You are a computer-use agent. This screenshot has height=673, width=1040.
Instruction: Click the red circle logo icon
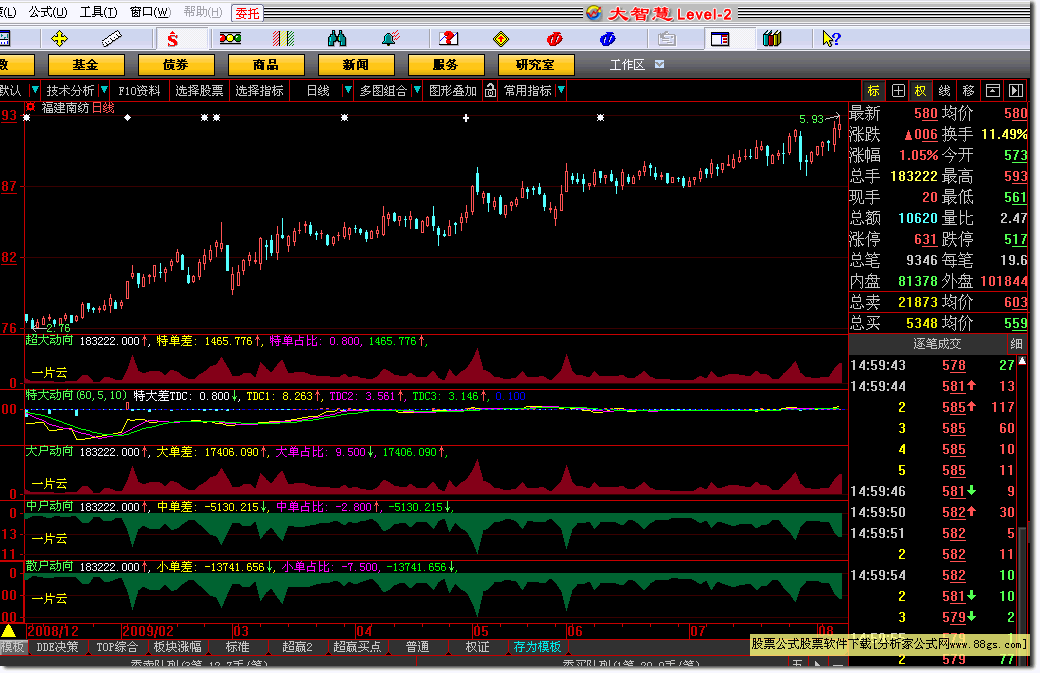pos(554,39)
